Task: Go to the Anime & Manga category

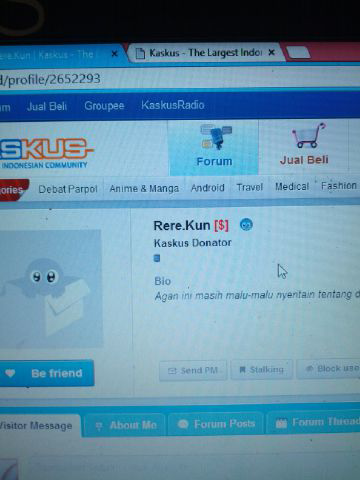Action: (x=144, y=188)
